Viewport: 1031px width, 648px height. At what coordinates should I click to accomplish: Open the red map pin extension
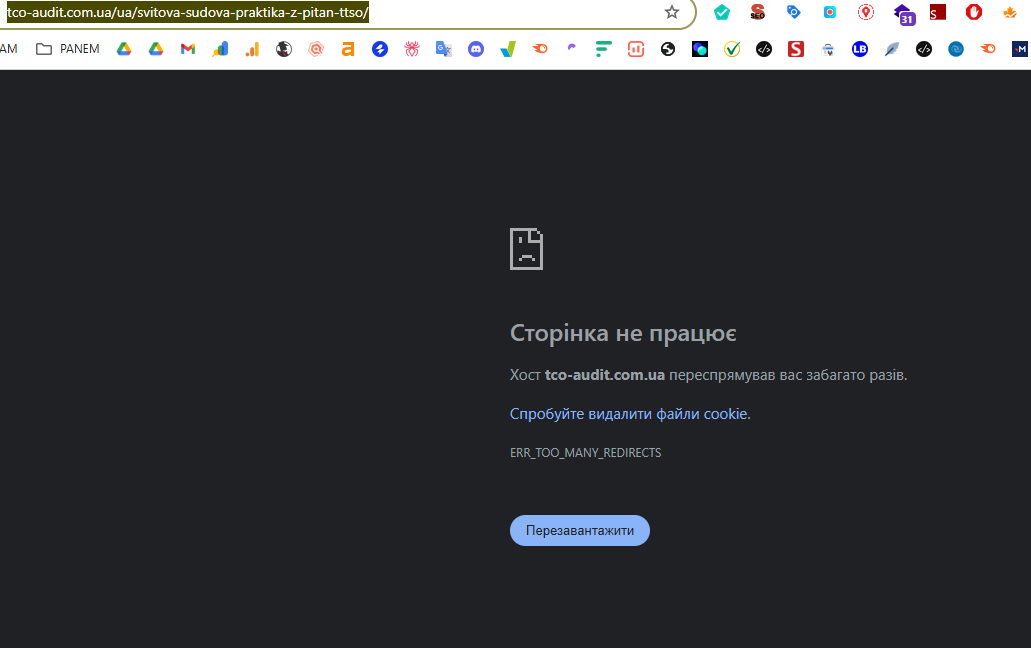866,12
